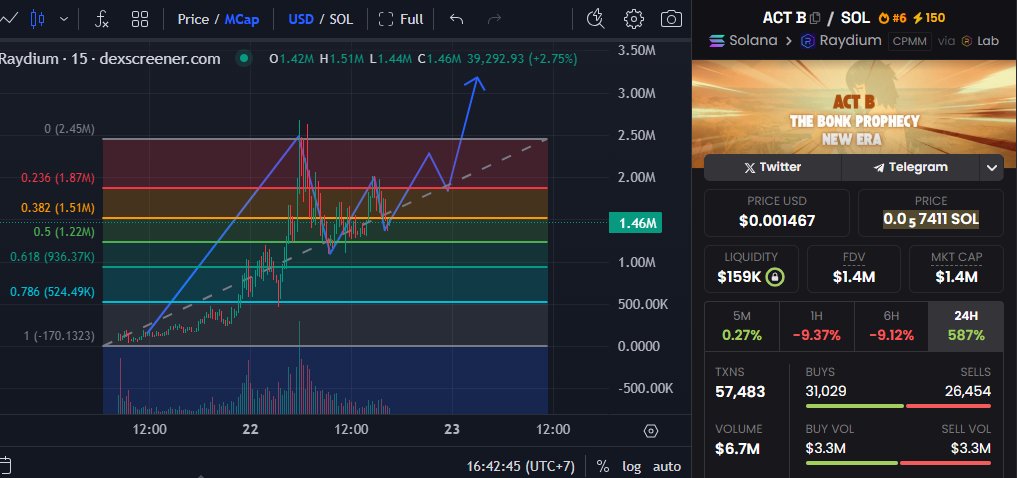This screenshot has height=478, width=1017.
Task: Expand more social links chevron
Action: coord(992,168)
